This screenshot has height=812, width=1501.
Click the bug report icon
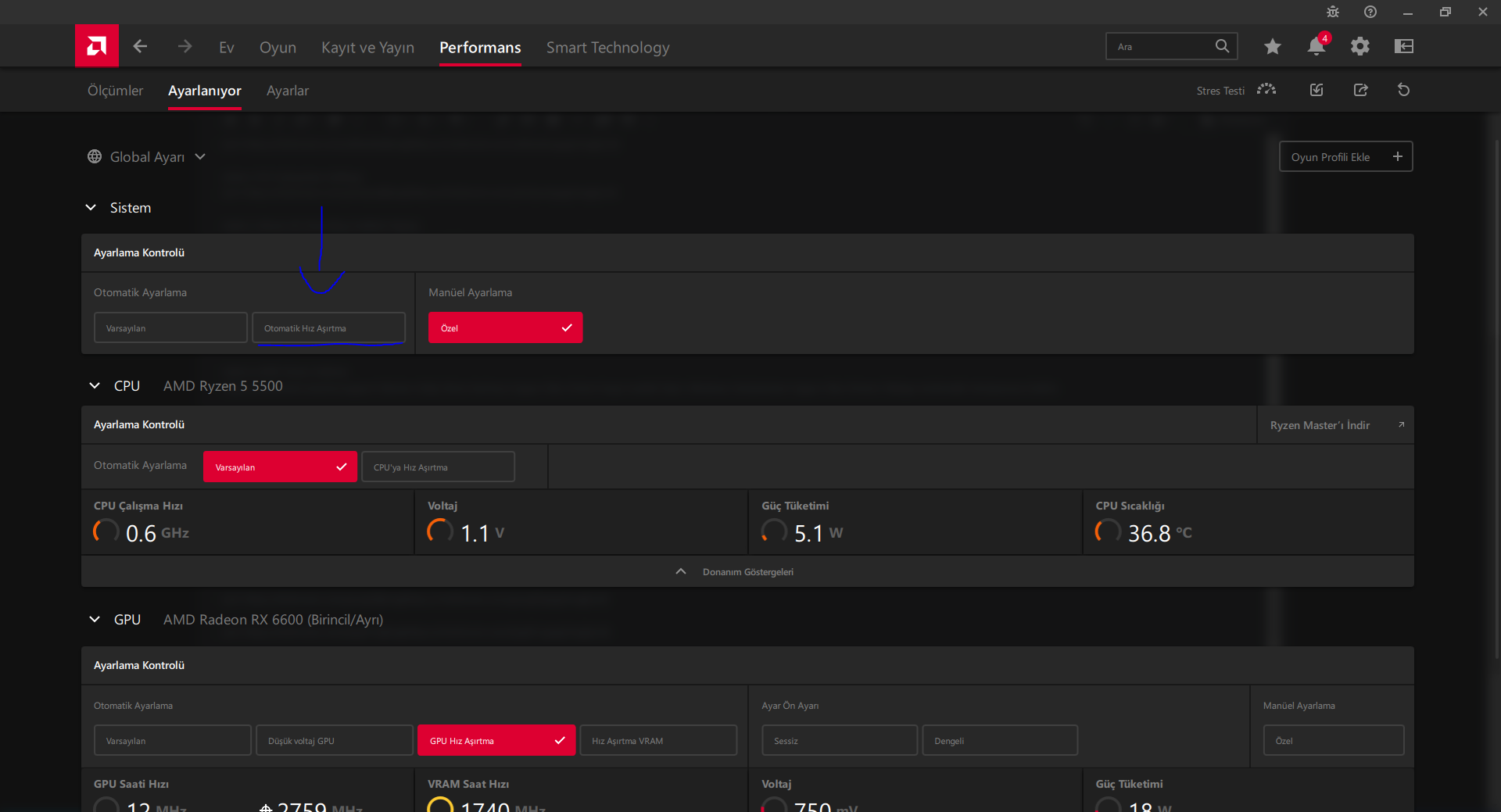click(1333, 12)
